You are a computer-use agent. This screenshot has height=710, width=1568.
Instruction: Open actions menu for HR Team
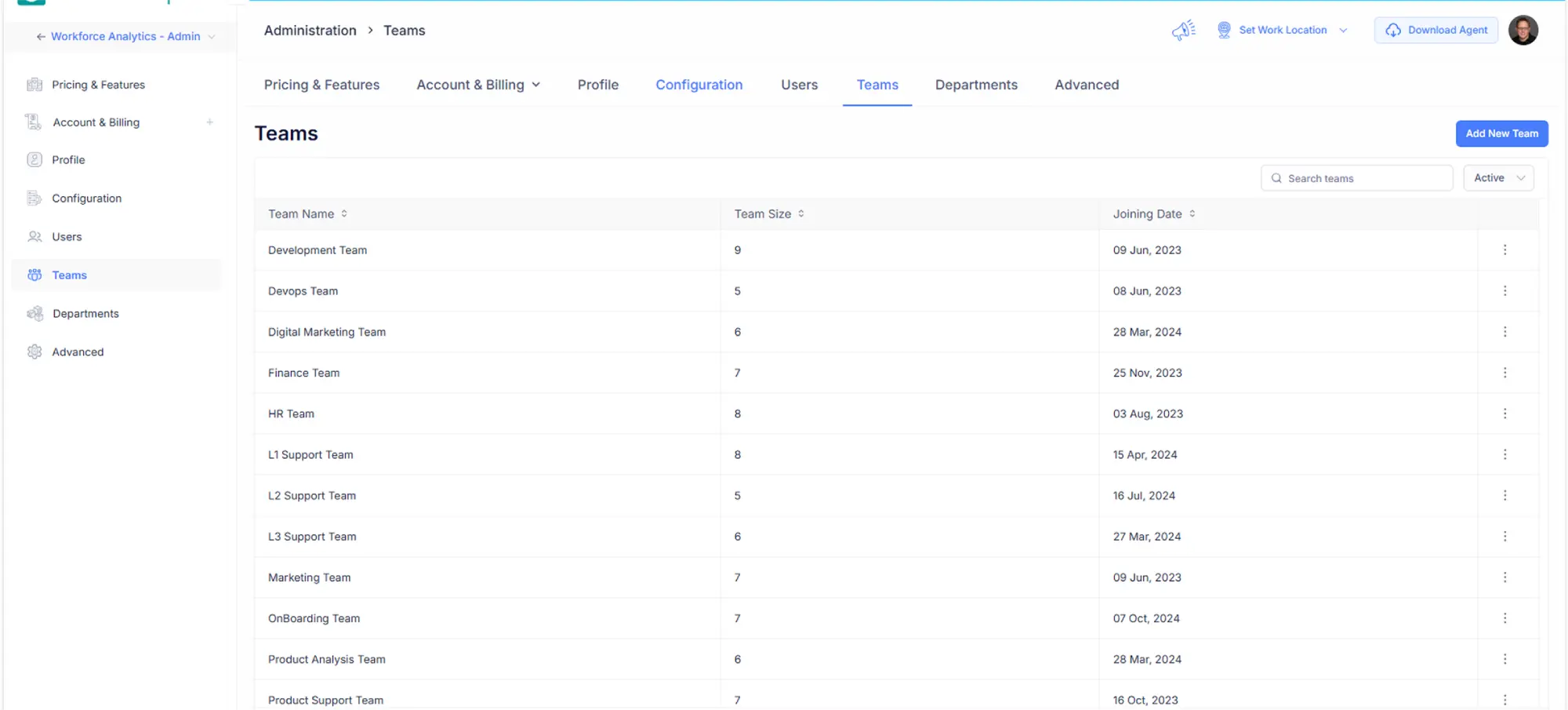click(1504, 413)
